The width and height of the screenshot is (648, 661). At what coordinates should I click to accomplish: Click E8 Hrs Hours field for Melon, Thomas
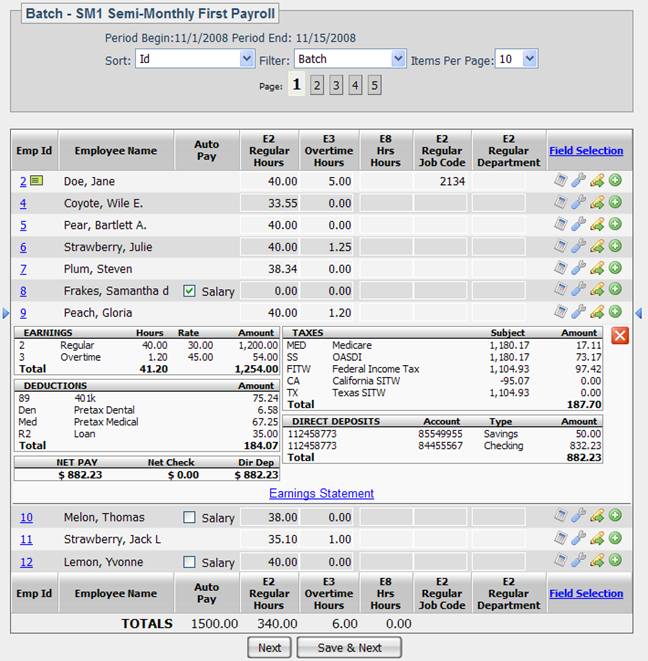[x=385, y=517]
